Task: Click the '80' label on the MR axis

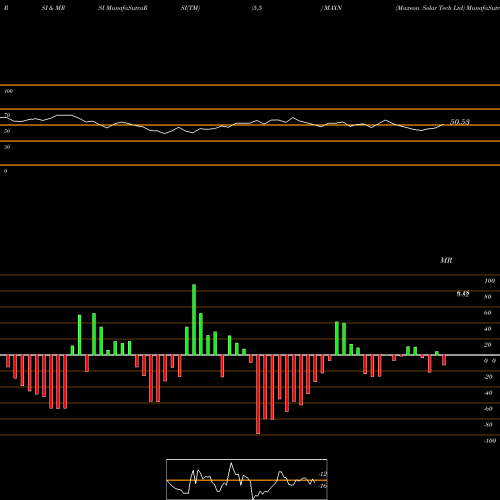Action: (488, 297)
